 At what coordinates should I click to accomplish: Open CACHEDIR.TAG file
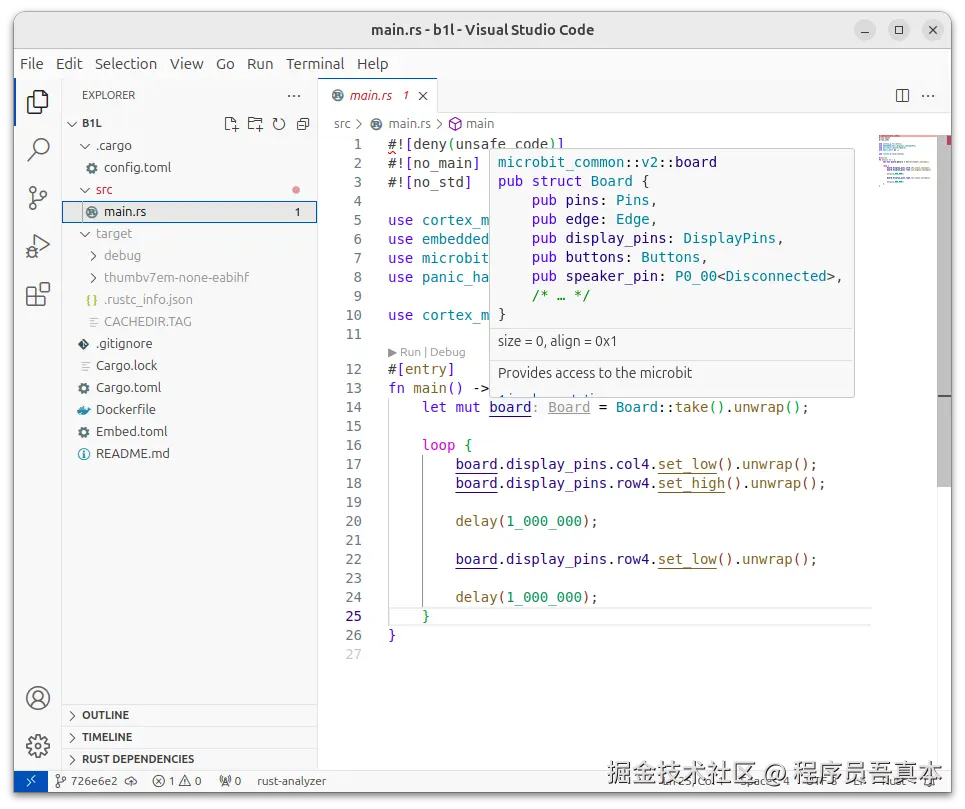tap(190, 322)
